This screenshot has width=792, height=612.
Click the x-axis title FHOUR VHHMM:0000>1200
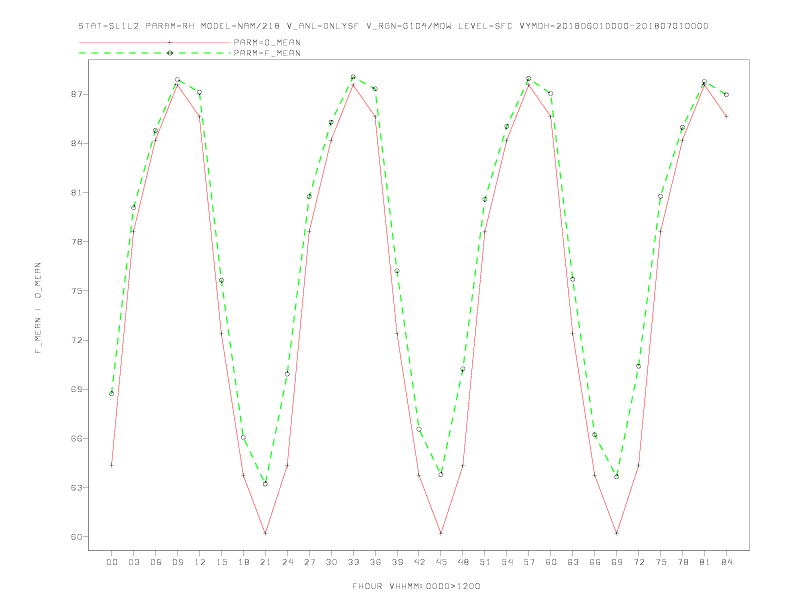(416, 586)
